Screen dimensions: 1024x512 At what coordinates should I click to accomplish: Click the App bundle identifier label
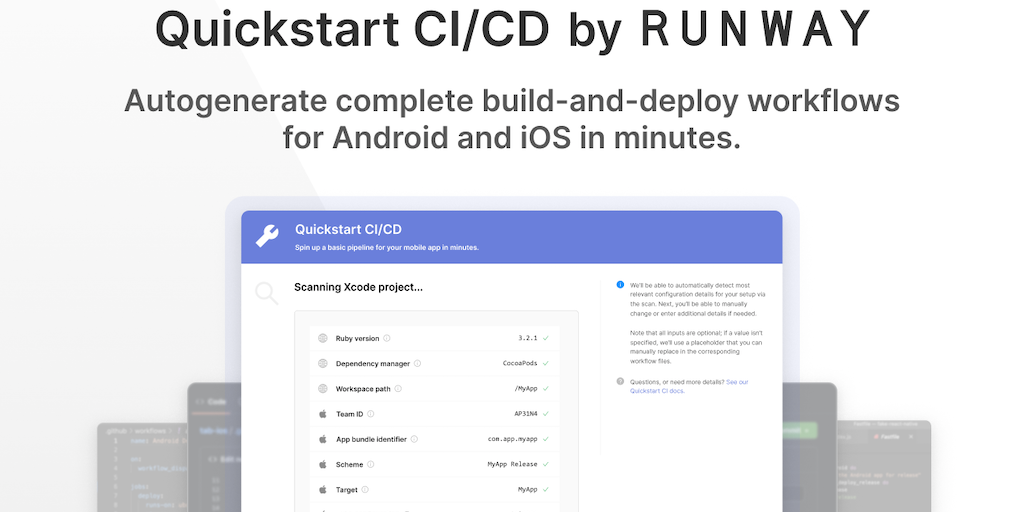(371, 439)
